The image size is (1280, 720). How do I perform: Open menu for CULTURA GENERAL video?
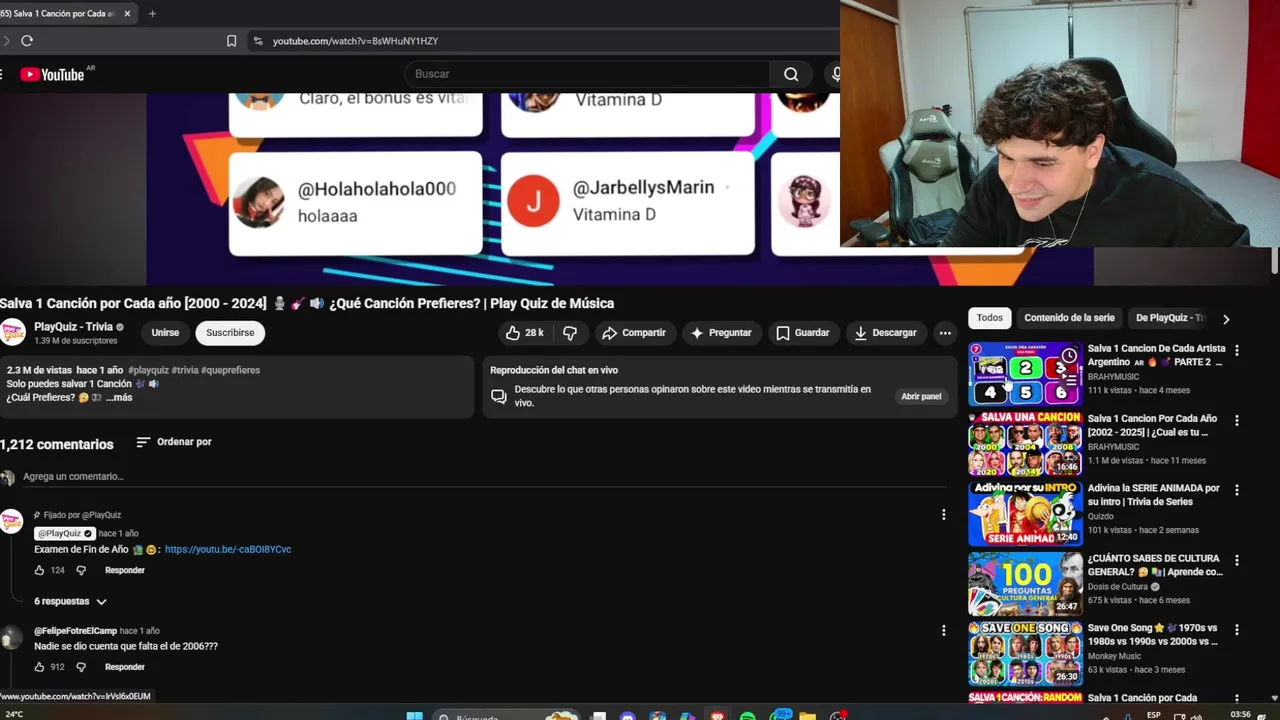tap(1237, 561)
